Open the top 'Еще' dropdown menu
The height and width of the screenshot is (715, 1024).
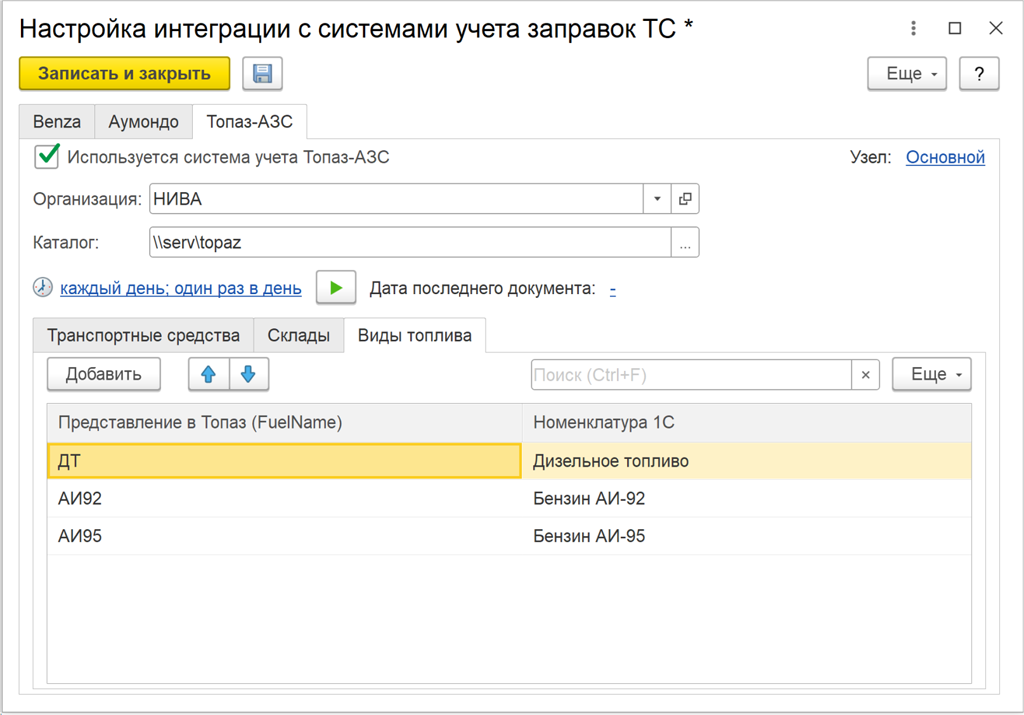point(906,73)
